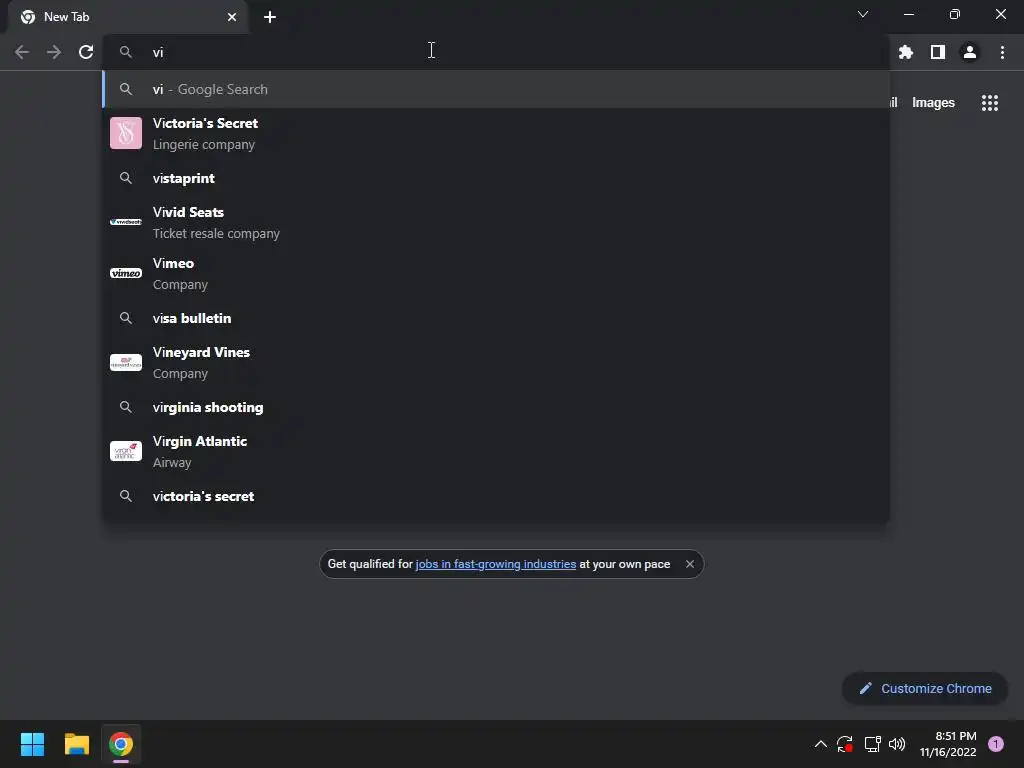This screenshot has width=1024, height=768.
Task: Click the Vivid Seats logo thumbnail
Action: tap(126, 222)
